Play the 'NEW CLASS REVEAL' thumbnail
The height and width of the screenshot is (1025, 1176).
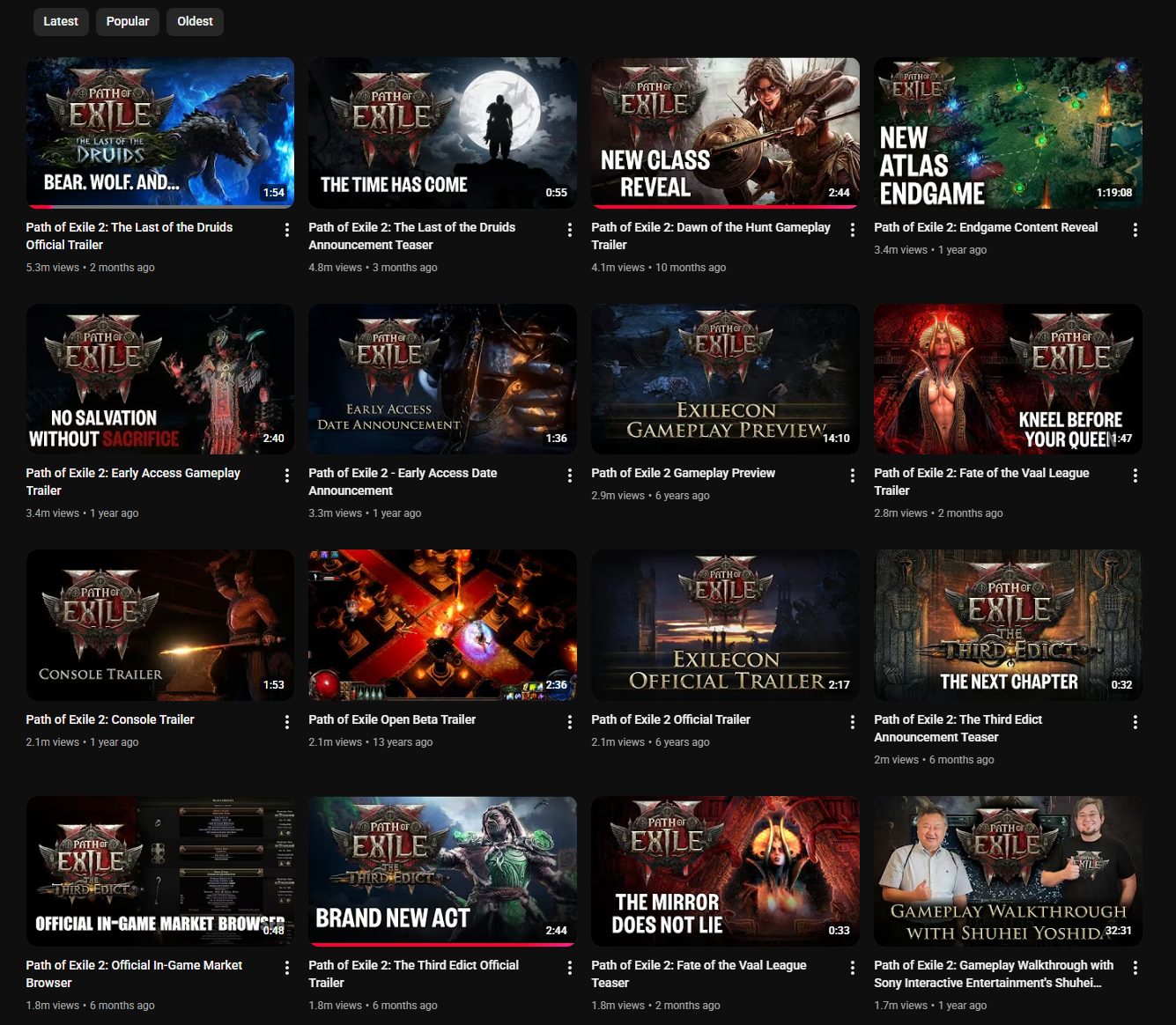click(x=725, y=133)
